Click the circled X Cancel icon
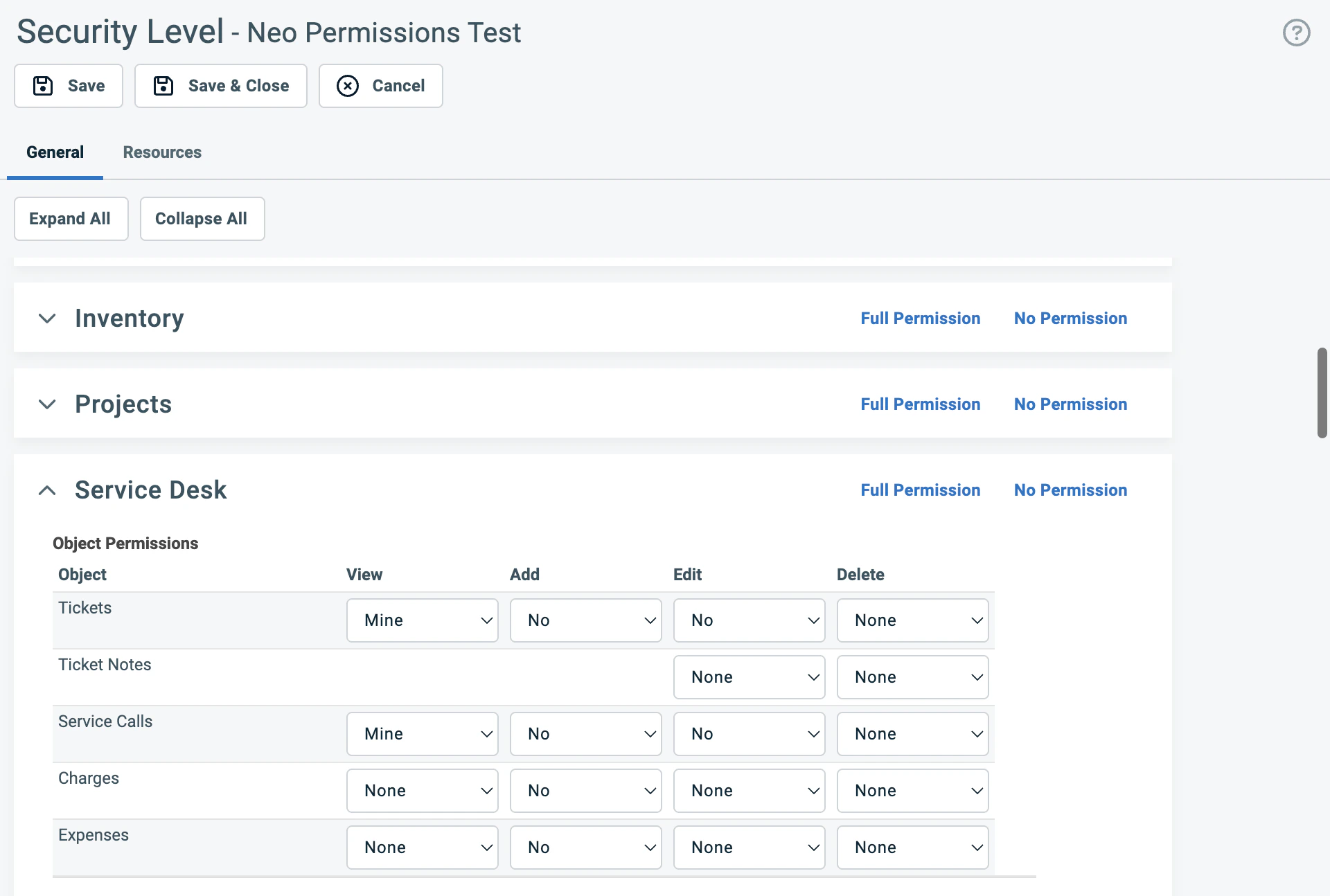 [x=348, y=86]
